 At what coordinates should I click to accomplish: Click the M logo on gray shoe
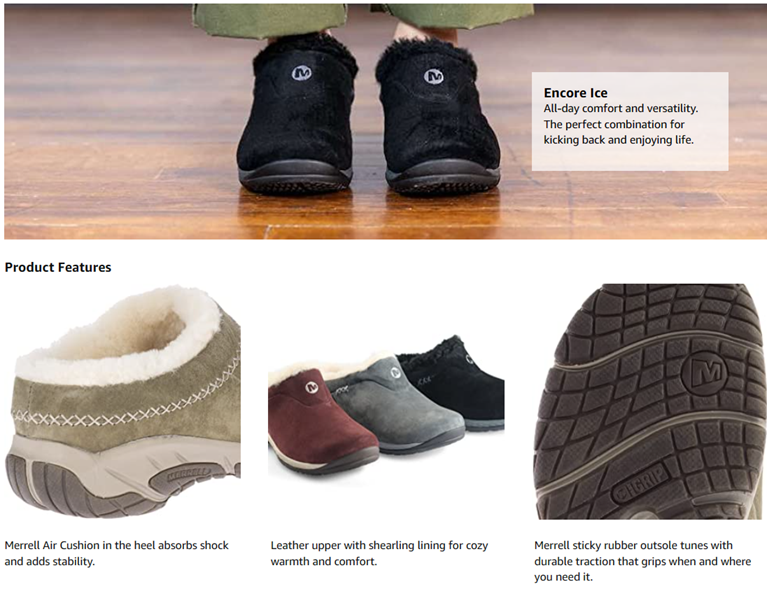pos(396,373)
